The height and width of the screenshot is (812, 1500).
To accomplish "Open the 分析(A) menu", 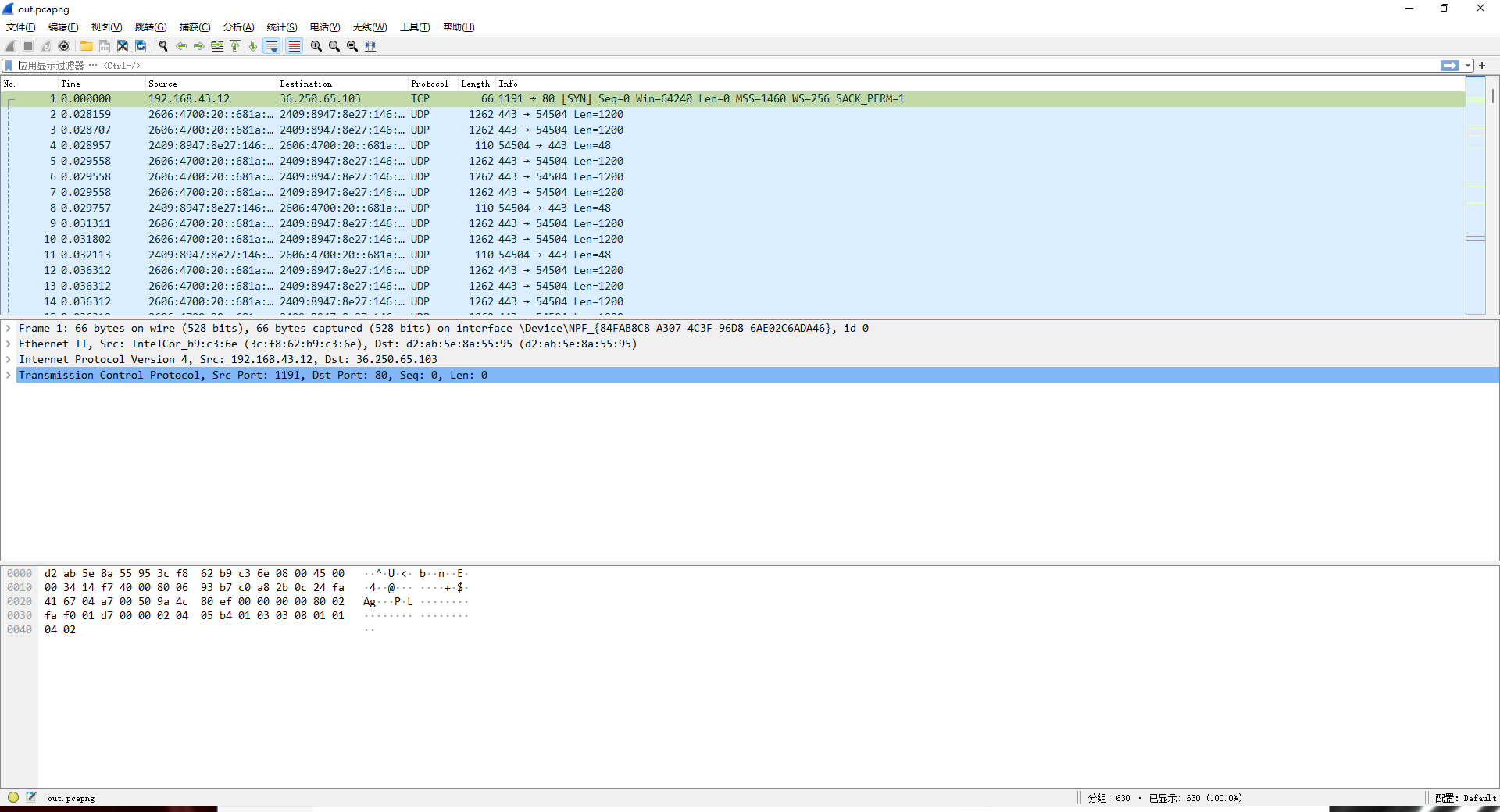I will click(239, 27).
